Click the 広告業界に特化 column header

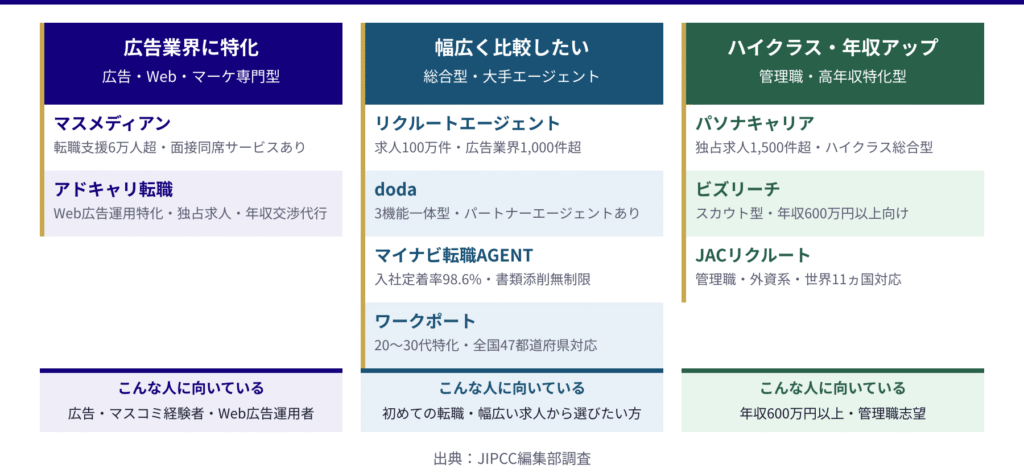[191, 47]
